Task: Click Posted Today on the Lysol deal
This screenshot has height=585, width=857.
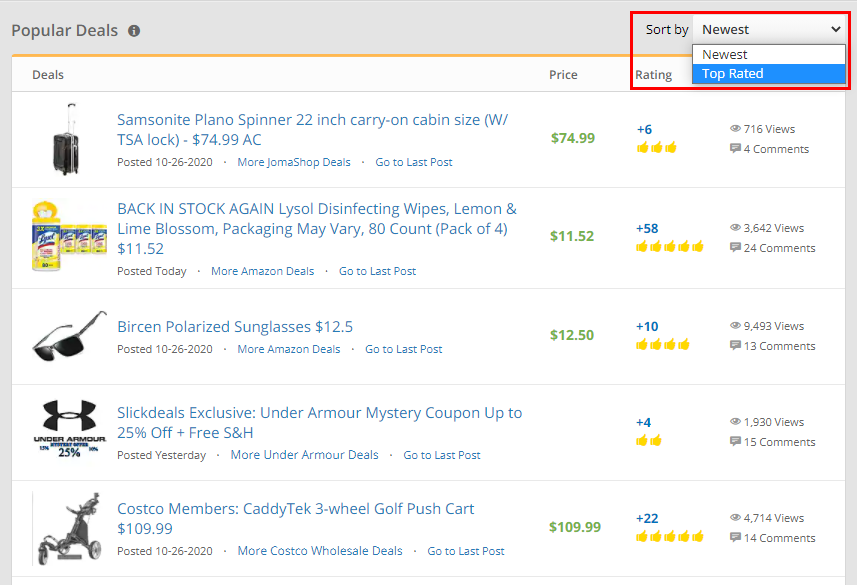Action: point(151,271)
